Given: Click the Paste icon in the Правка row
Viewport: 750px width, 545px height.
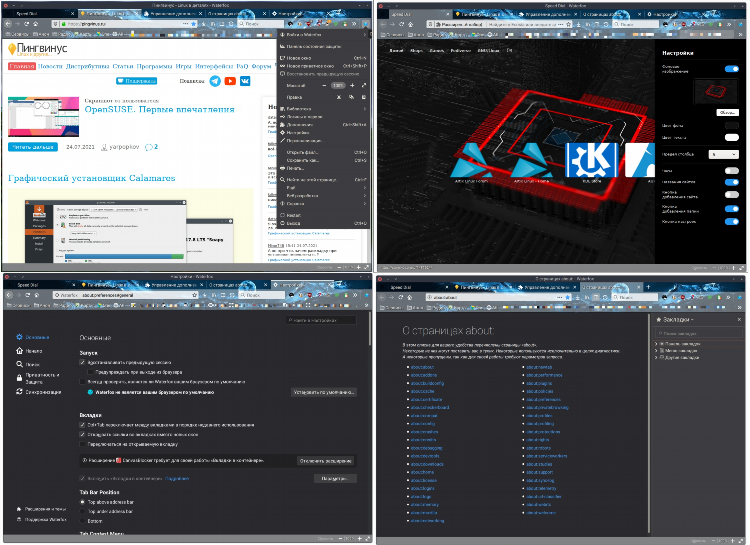Looking at the screenshot, I should point(364,97).
